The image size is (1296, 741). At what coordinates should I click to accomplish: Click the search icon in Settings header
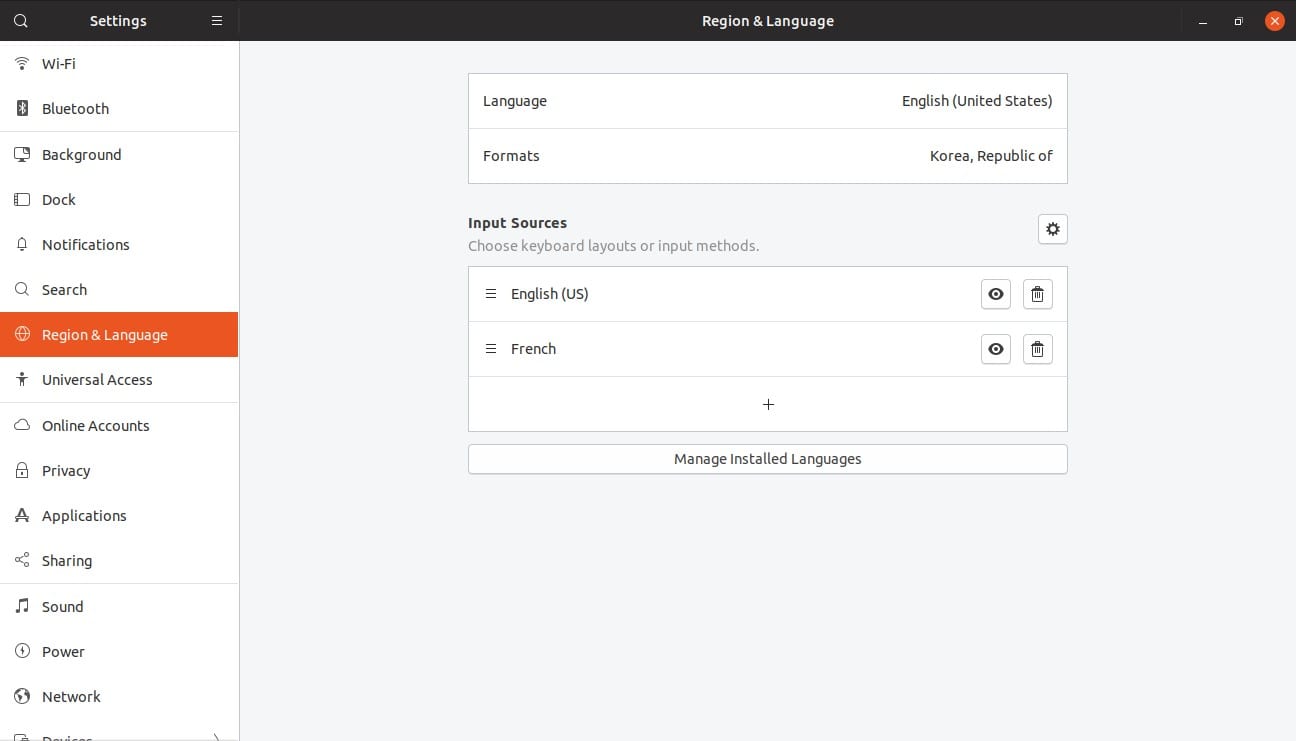coord(21,20)
